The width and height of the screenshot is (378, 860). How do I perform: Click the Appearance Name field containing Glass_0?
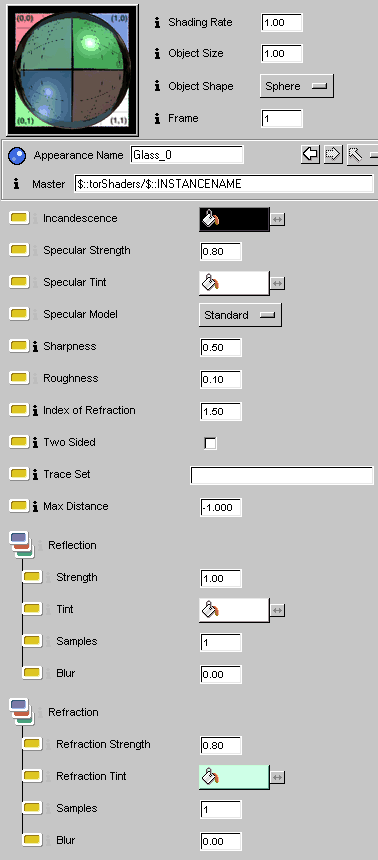point(187,155)
